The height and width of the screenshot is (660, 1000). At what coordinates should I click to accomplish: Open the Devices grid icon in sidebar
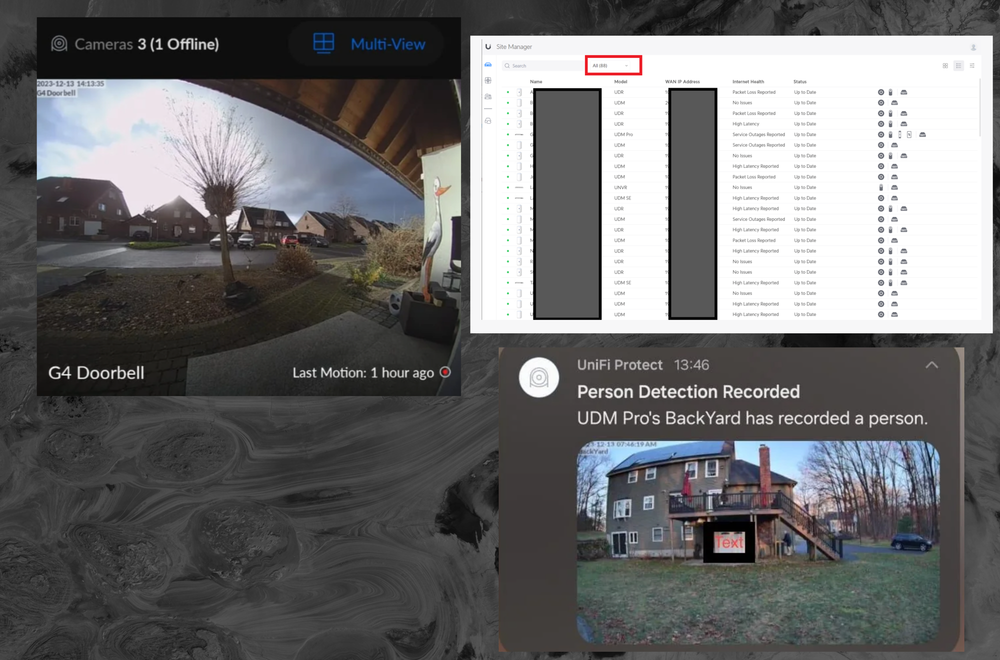pos(487,79)
